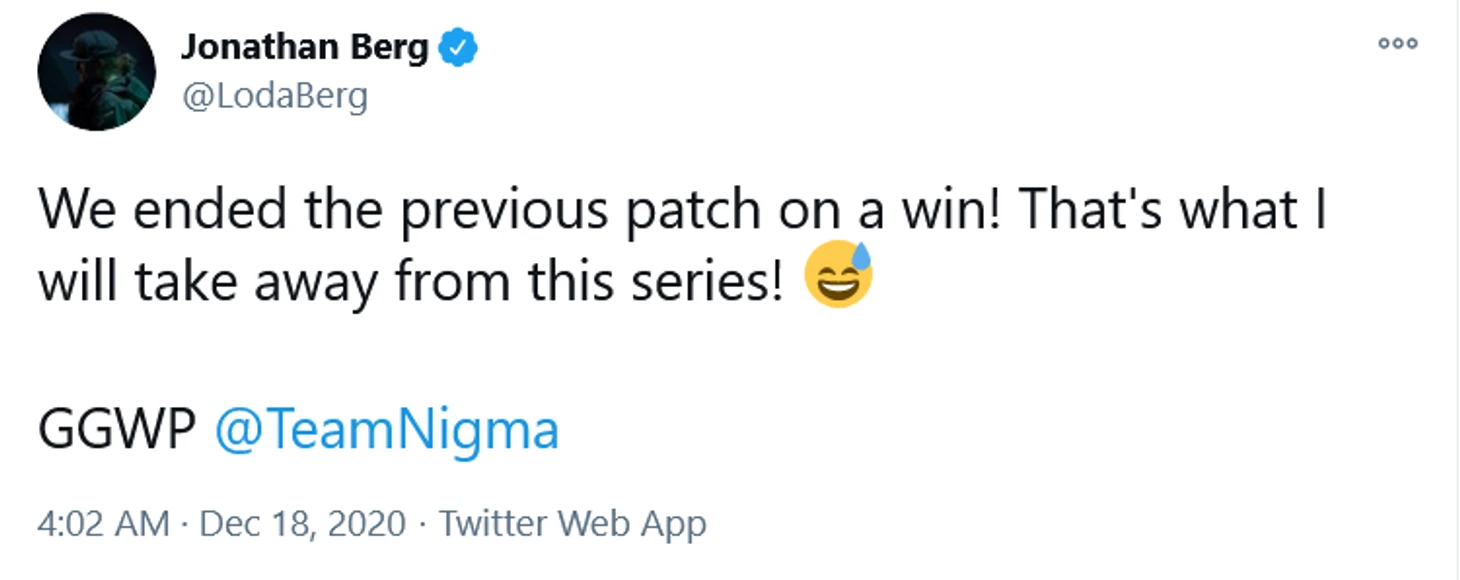Click the 4:02 AM timestamp

click(x=103, y=524)
